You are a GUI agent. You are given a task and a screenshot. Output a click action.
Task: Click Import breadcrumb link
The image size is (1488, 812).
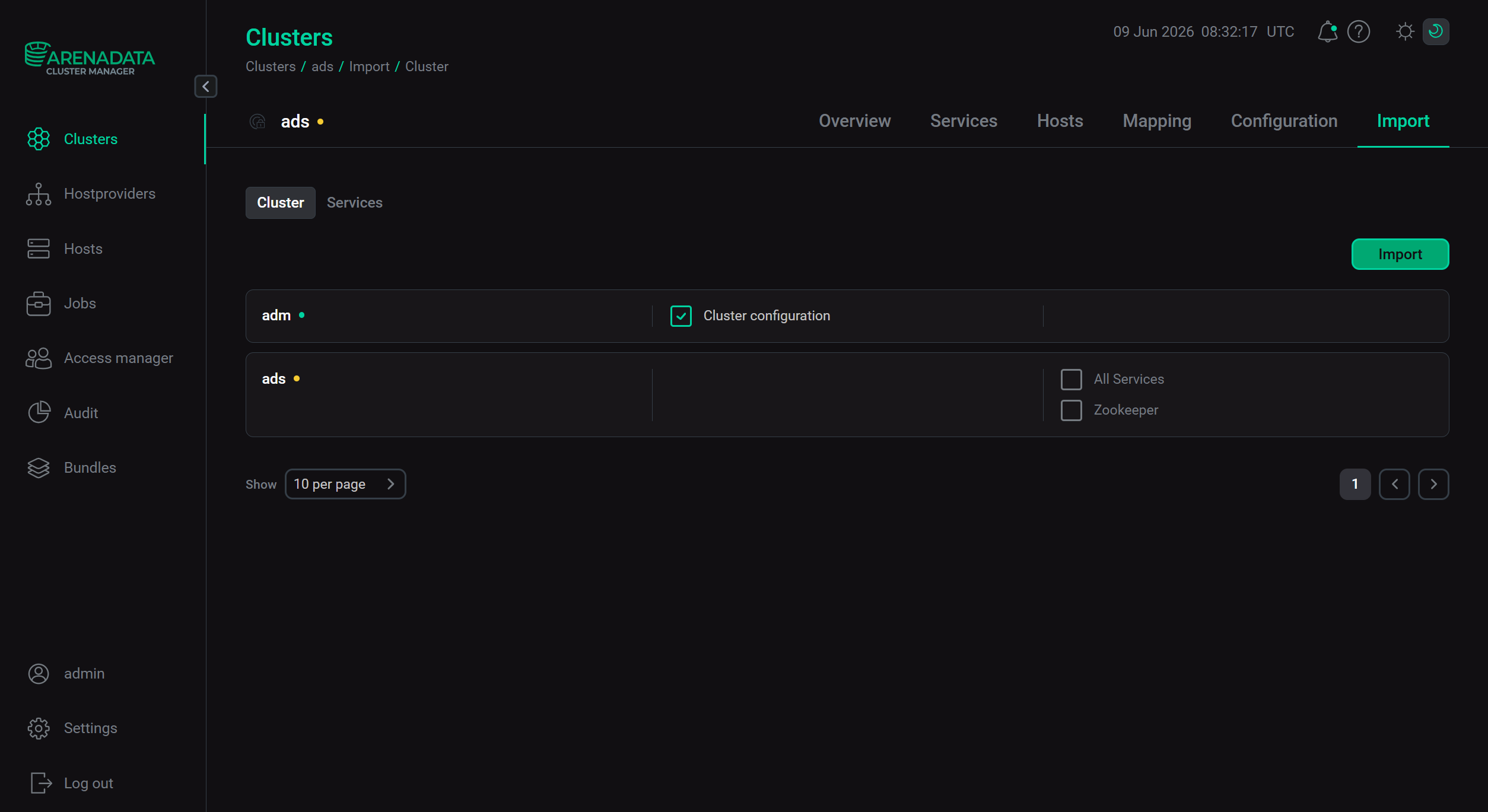(x=369, y=66)
